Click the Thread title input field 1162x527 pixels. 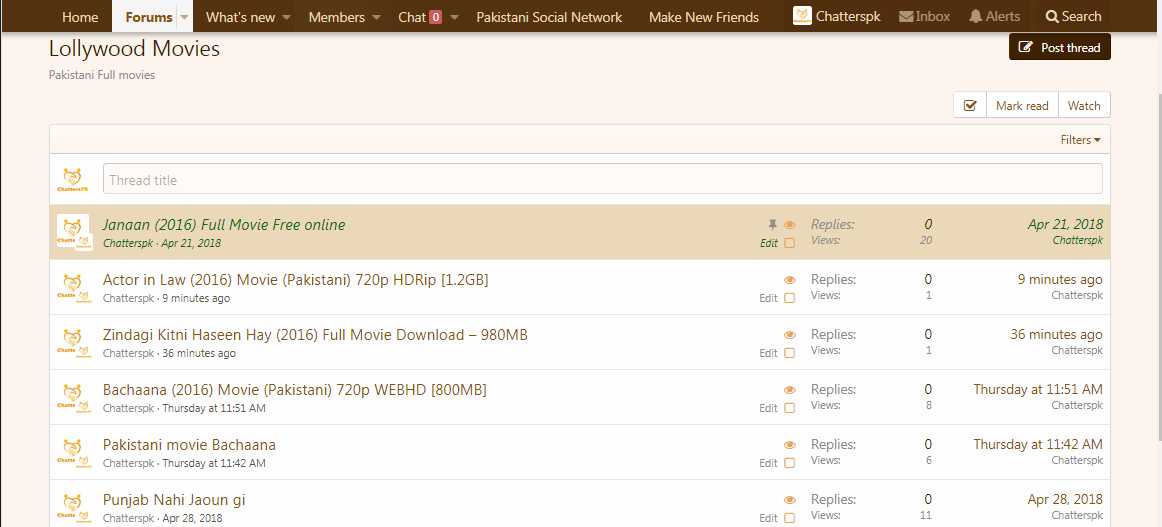pyautogui.click(x=602, y=180)
